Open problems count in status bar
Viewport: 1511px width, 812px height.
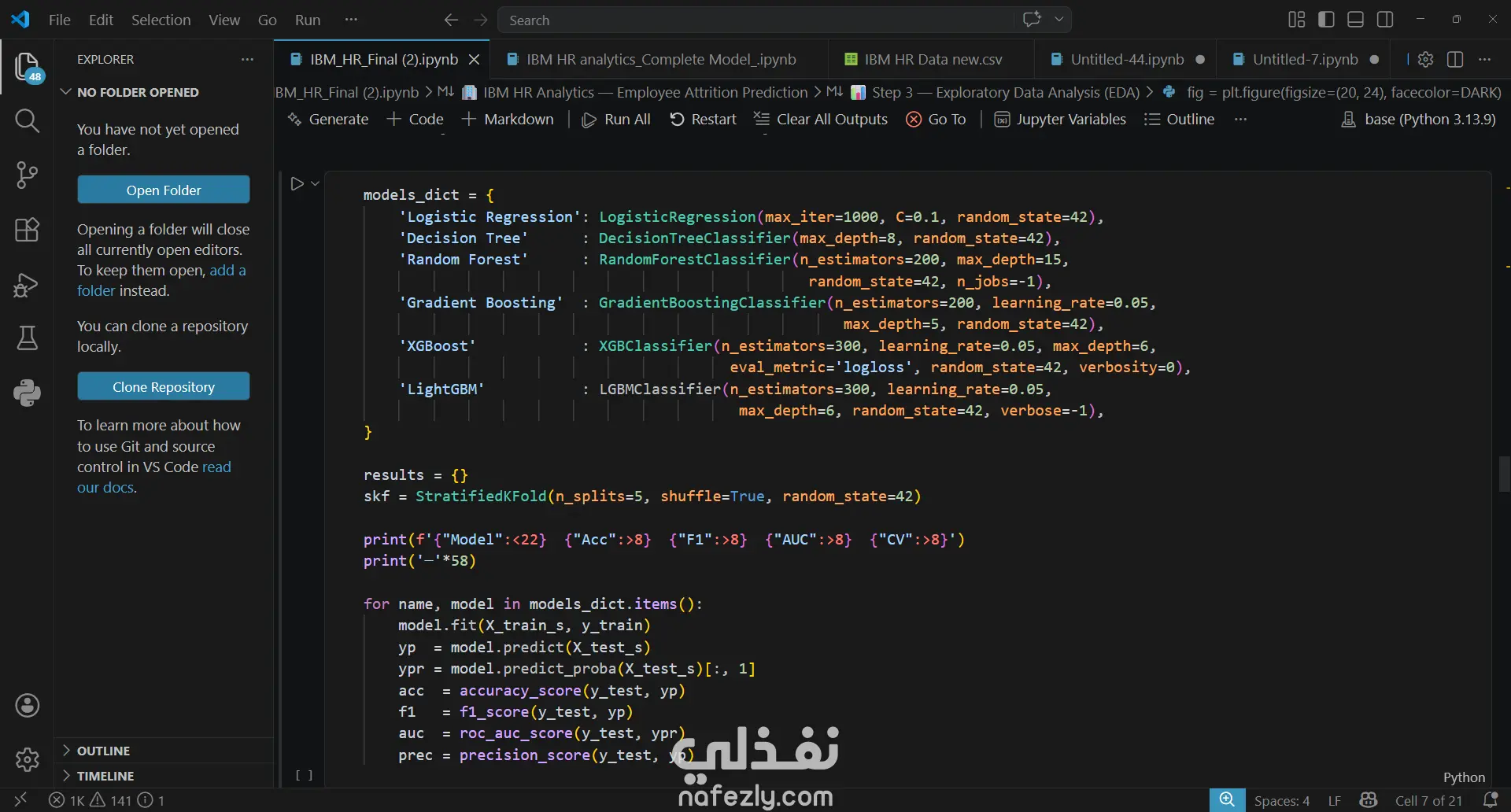[x=107, y=800]
